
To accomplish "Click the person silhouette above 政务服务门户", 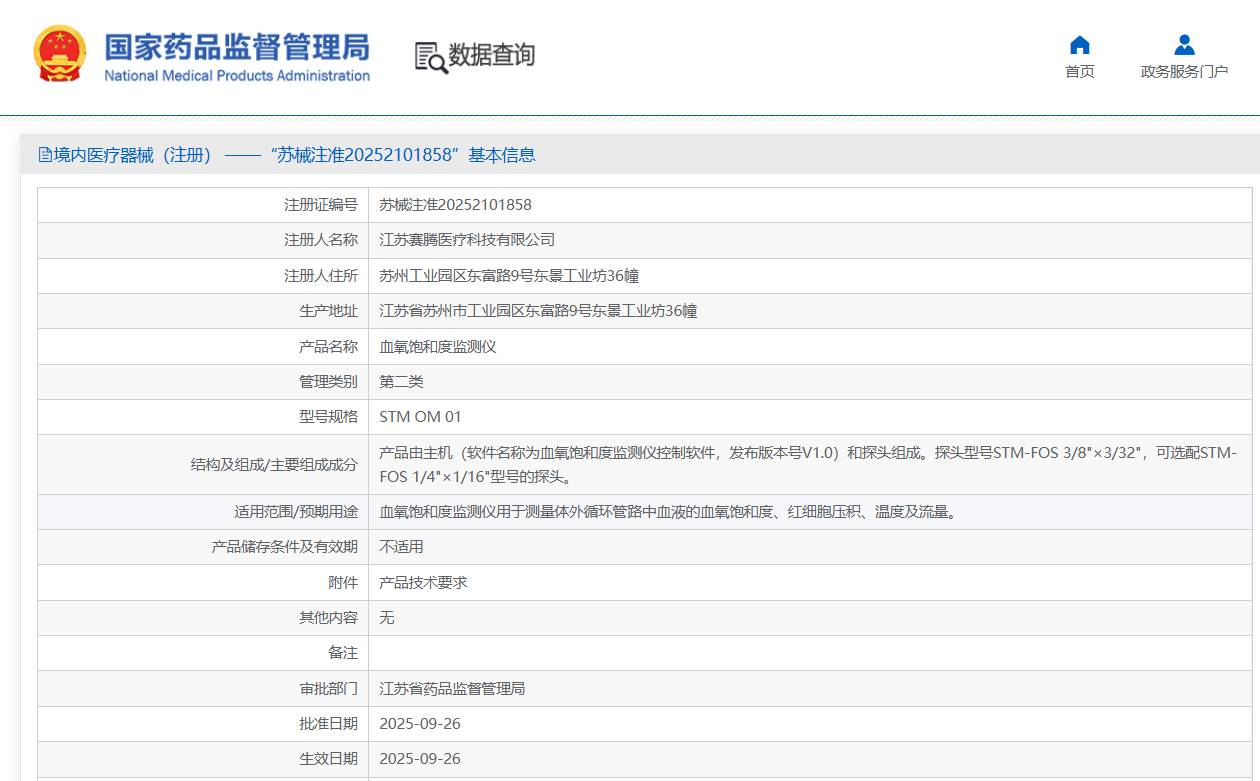I will click(x=1183, y=43).
